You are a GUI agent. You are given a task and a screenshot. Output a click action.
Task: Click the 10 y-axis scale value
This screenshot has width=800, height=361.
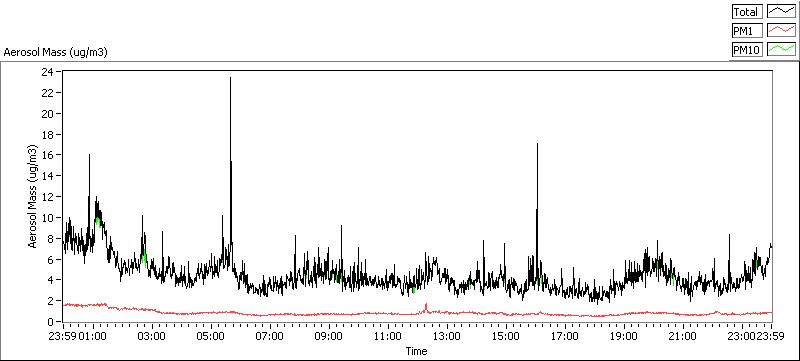[48, 218]
